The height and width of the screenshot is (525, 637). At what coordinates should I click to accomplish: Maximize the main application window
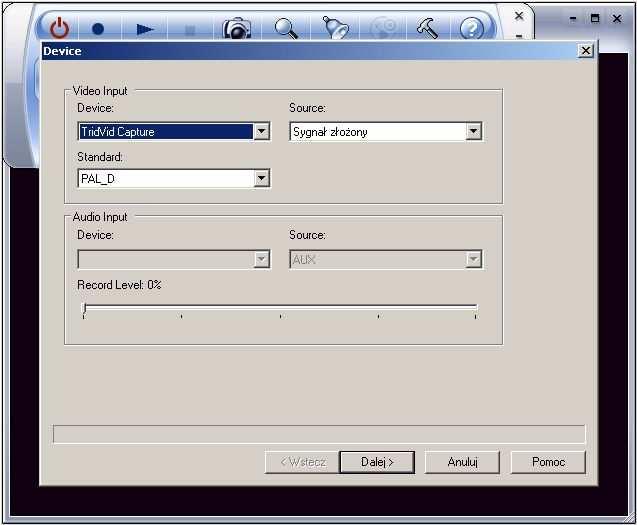coord(595,18)
